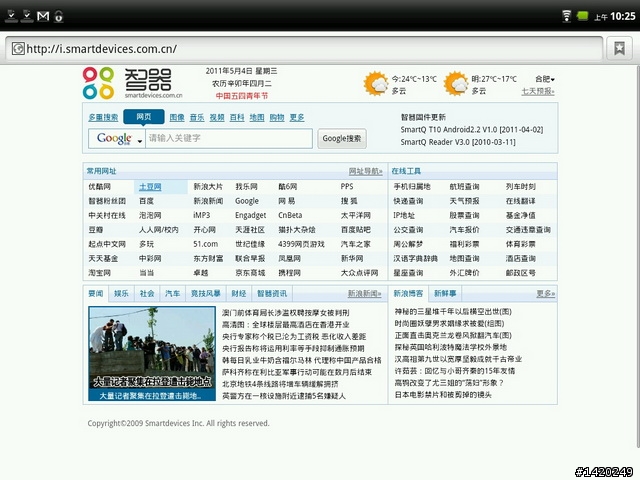The image size is (640, 480).
Task: Click the keyword search input field
Action: pos(229,139)
